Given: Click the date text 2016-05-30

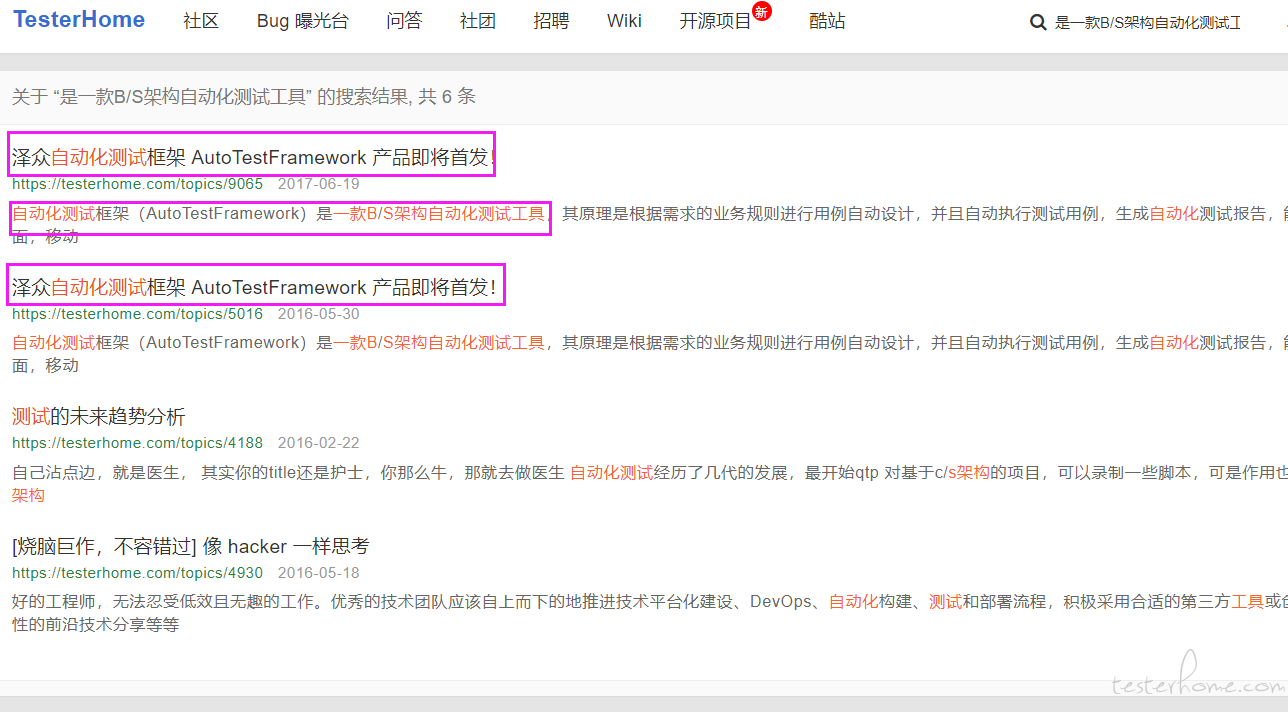Looking at the screenshot, I should pos(318,314).
